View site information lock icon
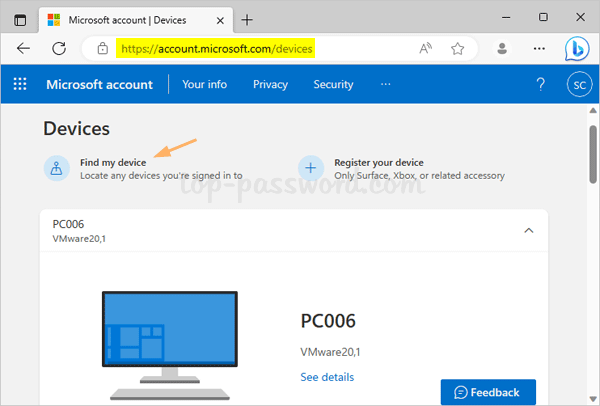Screen dimensions: 600x406 tap(103, 49)
